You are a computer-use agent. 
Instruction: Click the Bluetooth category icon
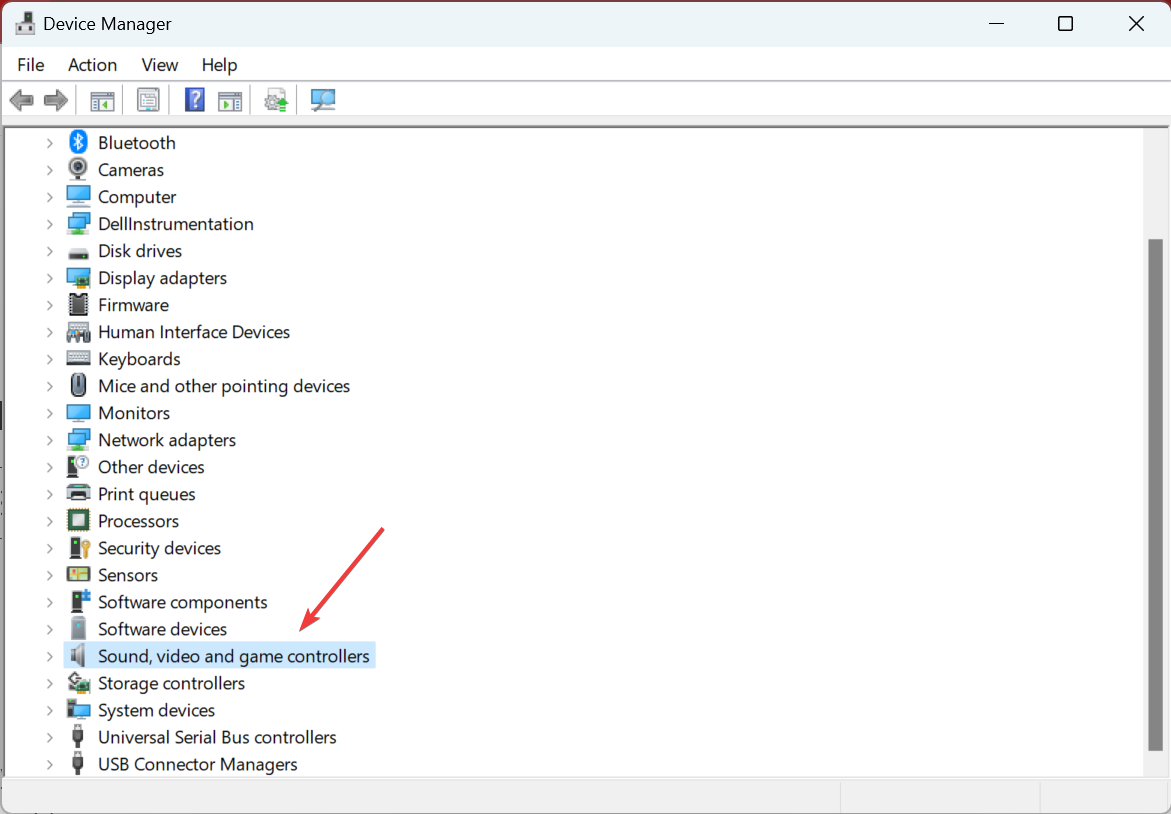click(78, 142)
